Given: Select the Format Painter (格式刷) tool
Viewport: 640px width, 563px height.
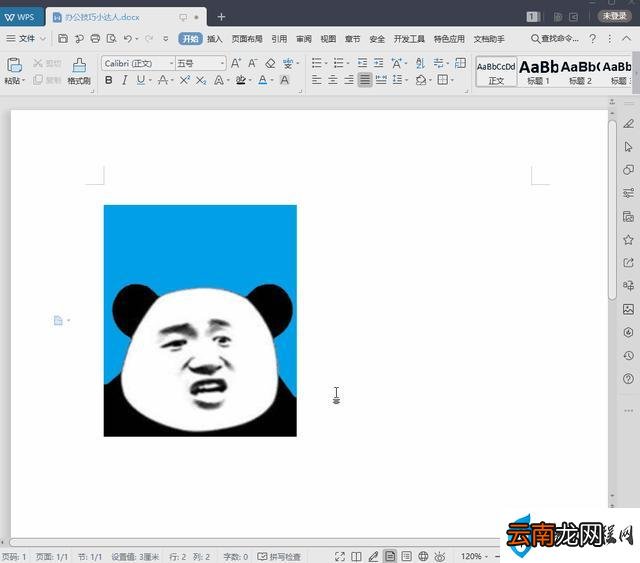Looking at the screenshot, I should pyautogui.click(x=79, y=71).
